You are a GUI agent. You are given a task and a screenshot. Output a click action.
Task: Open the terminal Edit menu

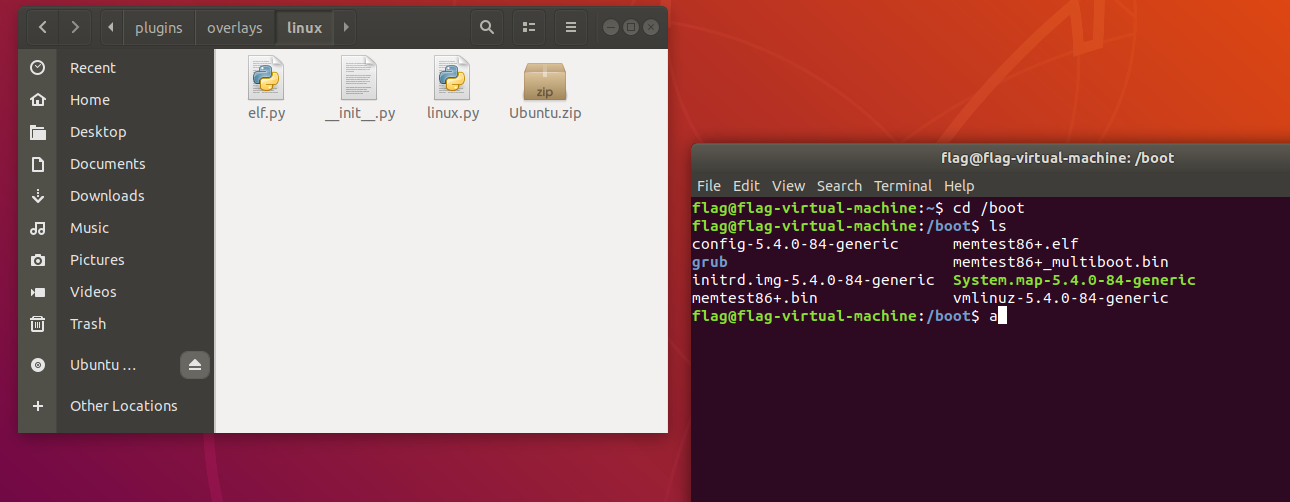(746, 186)
